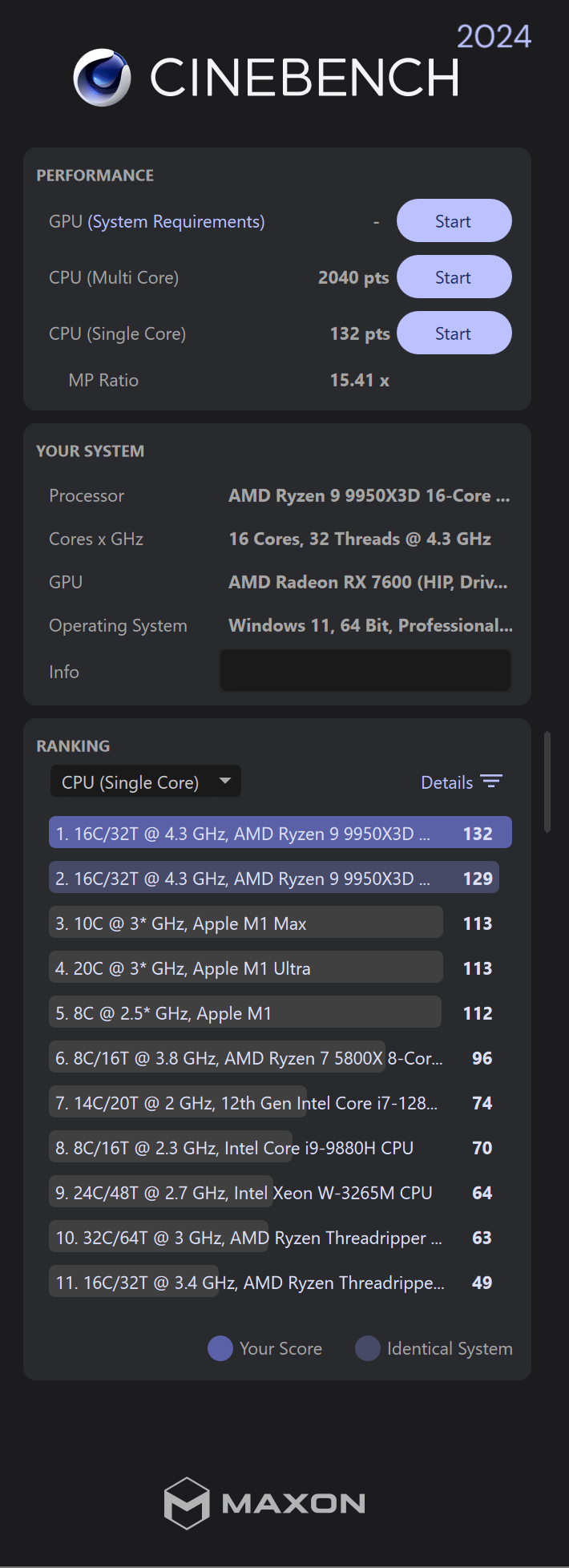Image resolution: width=569 pixels, height=1568 pixels.
Task: Select the Ryzen 7 5800X ranking row
Action: (x=248, y=1058)
